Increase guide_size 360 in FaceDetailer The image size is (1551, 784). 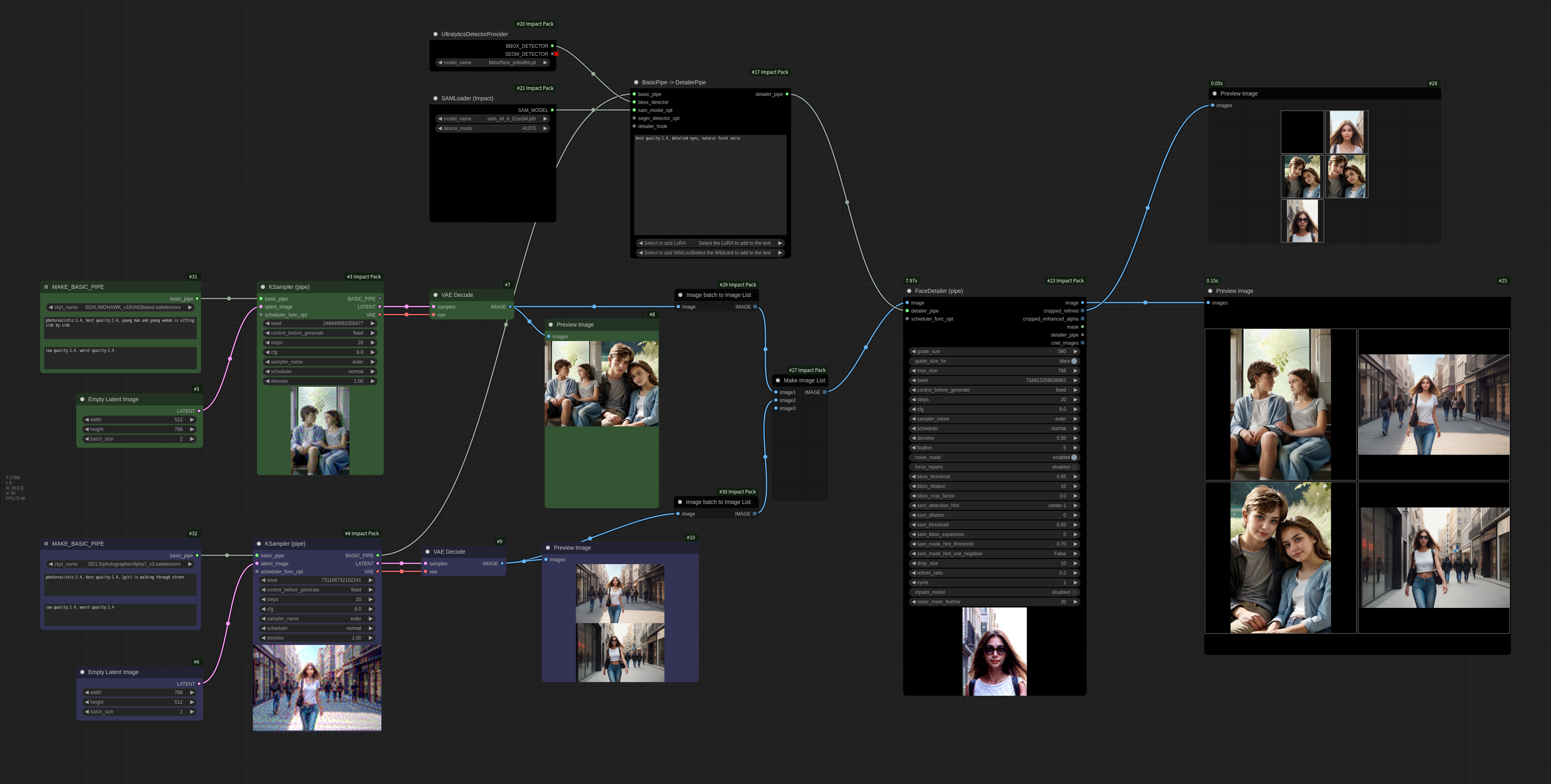1075,352
